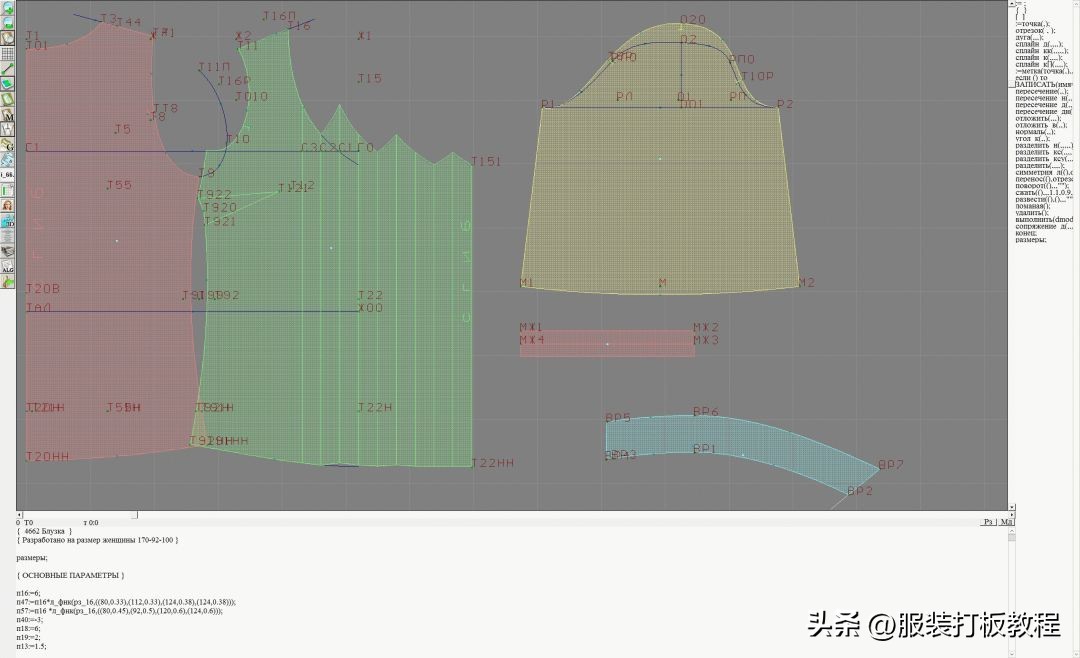
Task: Click the 'Мд' label at bottom right
Action: tap(1005, 522)
